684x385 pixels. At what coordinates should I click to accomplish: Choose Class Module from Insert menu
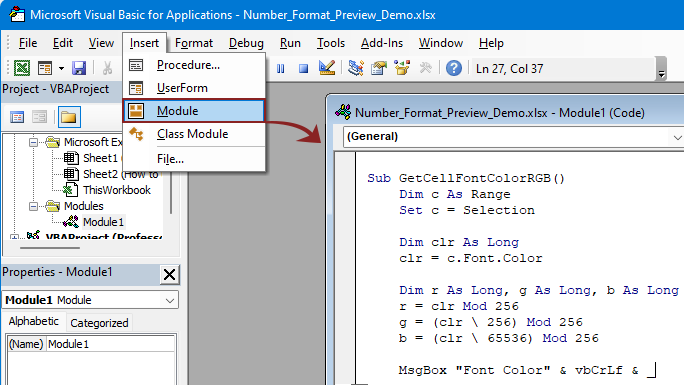(194, 134)
